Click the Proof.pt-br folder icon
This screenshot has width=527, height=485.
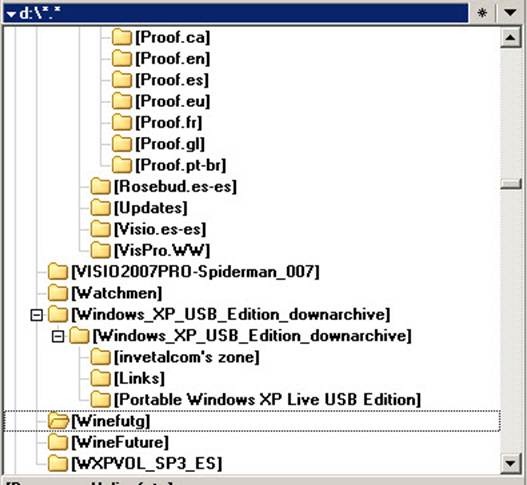click(121, 165)
